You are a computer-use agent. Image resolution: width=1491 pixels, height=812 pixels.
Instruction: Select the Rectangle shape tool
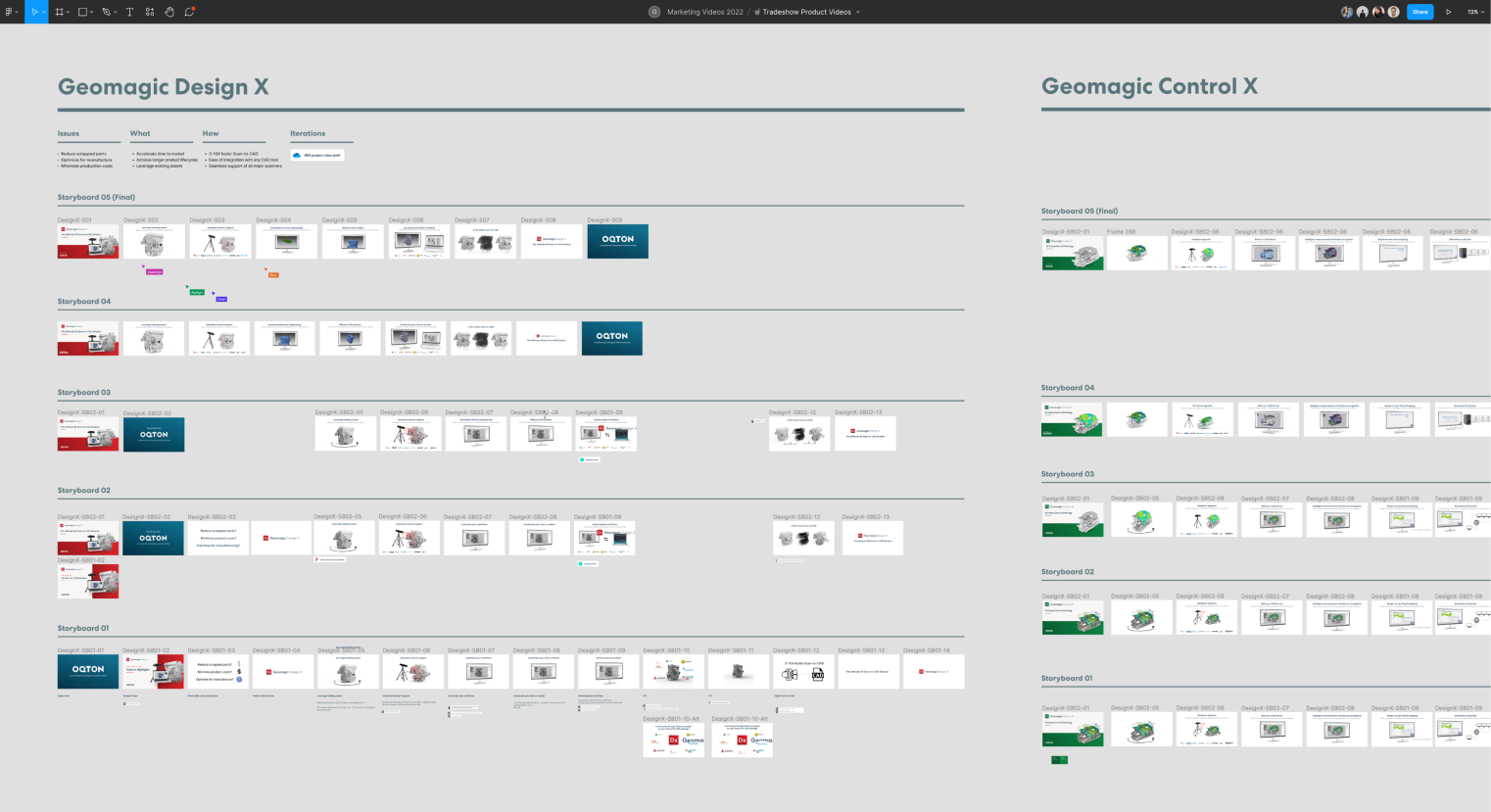pyautogui.click(x=82, y=11)
